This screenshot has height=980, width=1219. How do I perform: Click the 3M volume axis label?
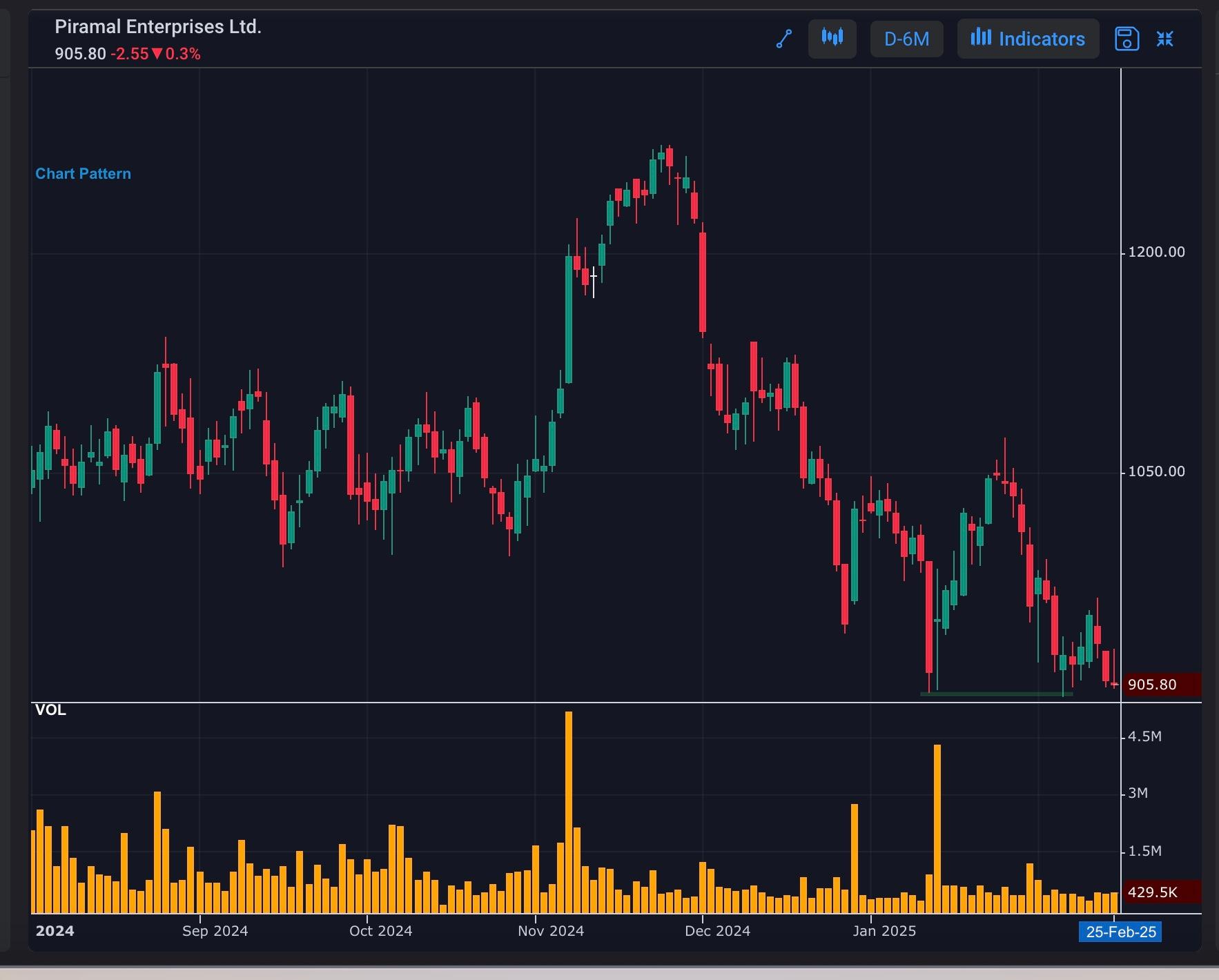1138,793
